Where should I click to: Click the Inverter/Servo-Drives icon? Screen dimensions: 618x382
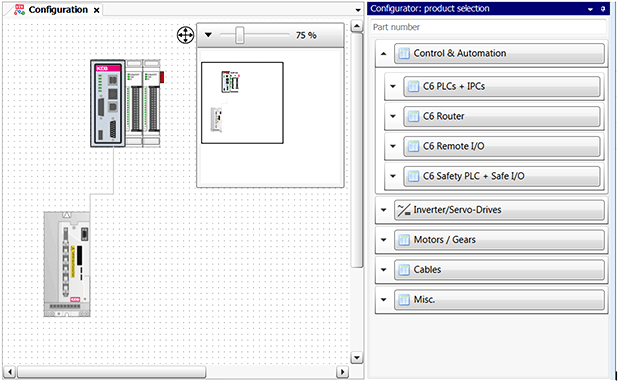coord(404,210)
